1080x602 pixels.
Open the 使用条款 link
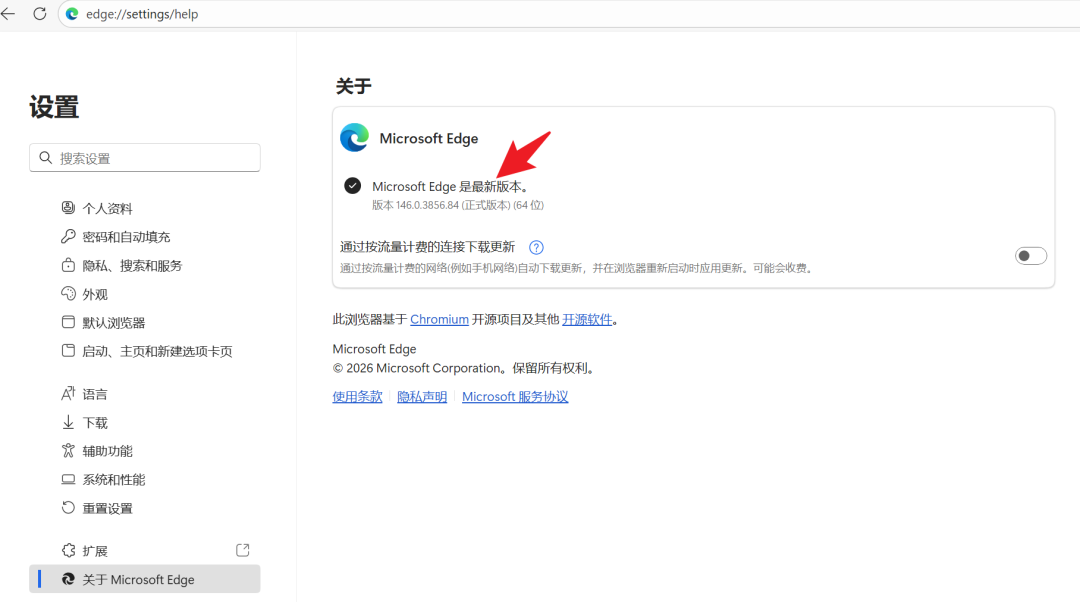tap(357, 397)
